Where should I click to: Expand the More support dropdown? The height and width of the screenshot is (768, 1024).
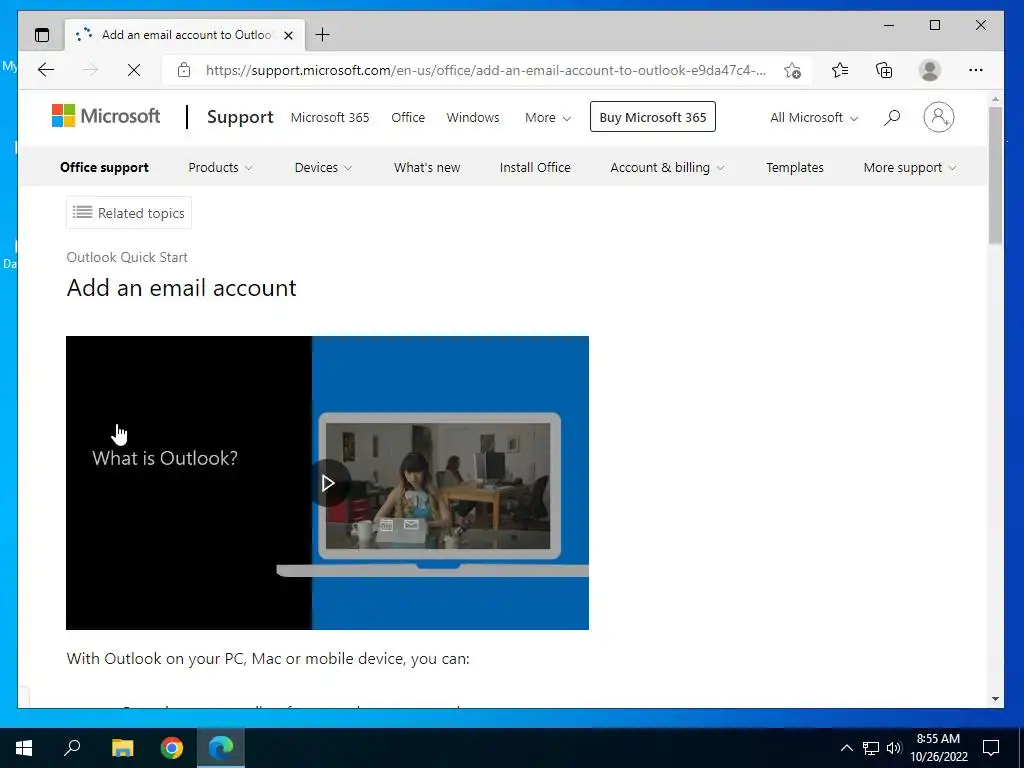pyautogui.click(x=910, y=167)
